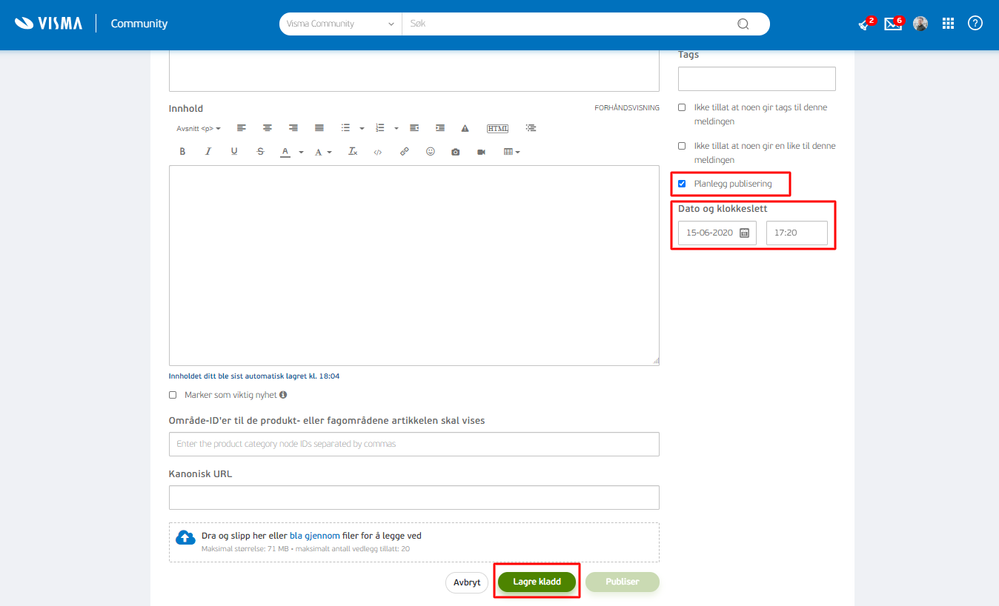Click the 'Dato og klokkeslett' label
999x606 pixels.
[x=722, y=209]
